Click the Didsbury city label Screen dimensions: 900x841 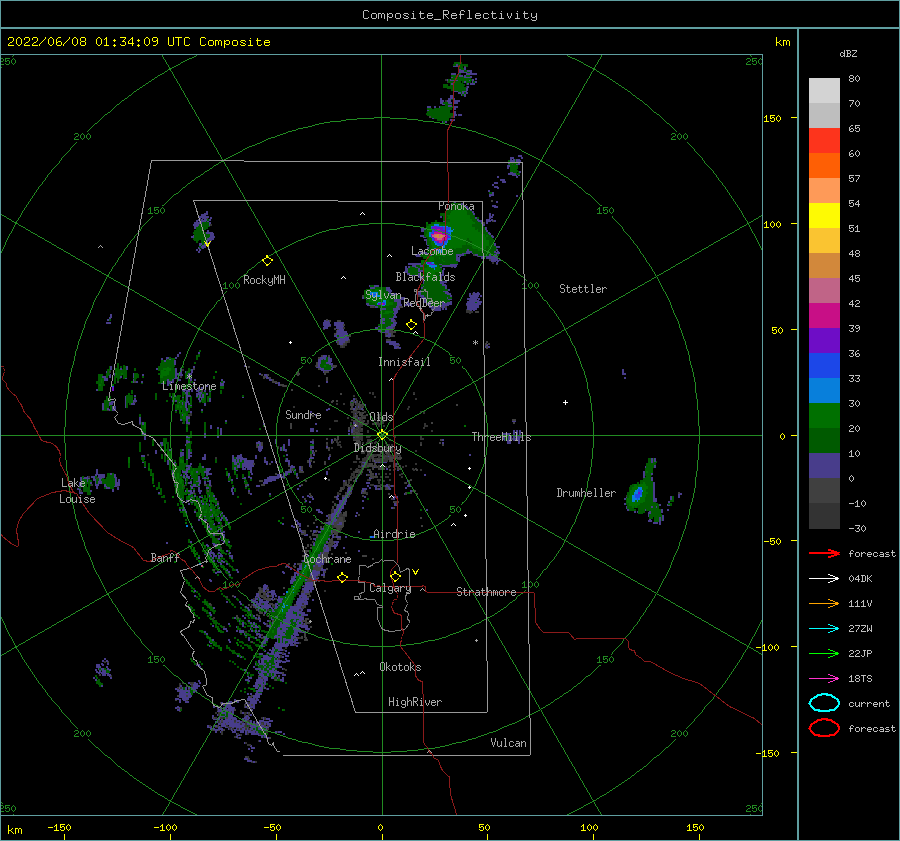point(378,448)
